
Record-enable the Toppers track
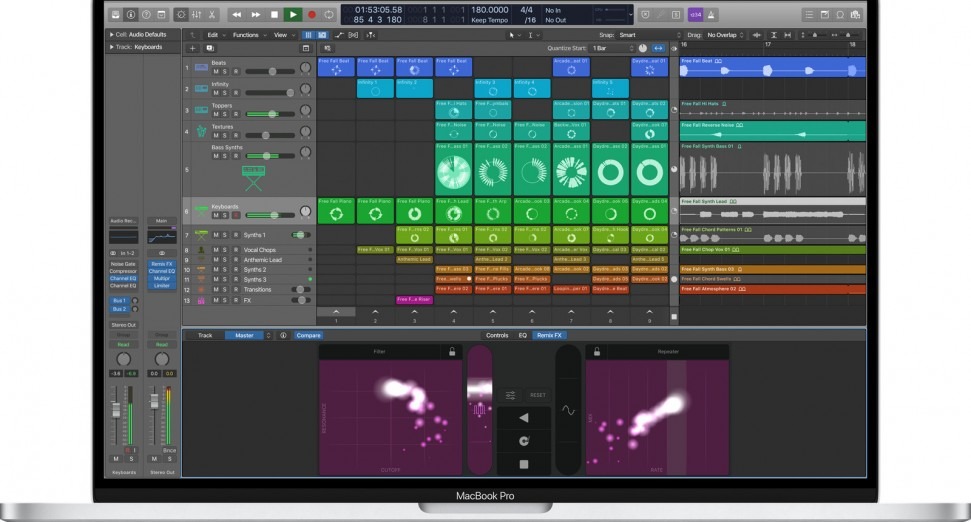236,114
